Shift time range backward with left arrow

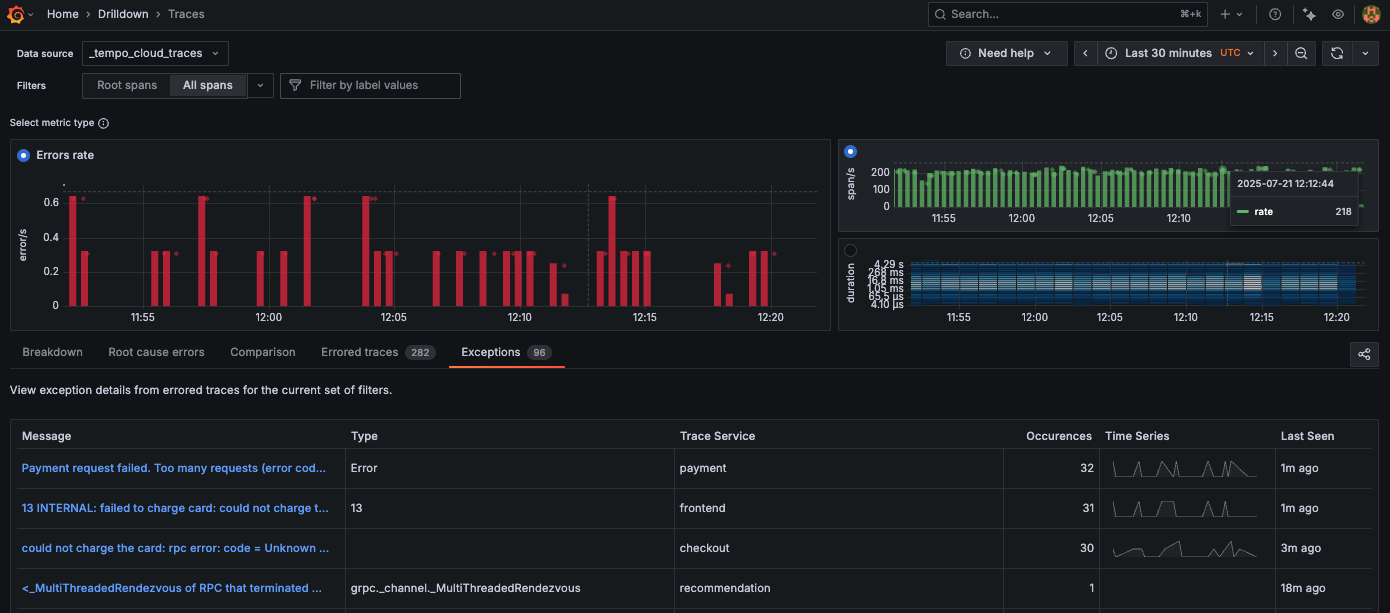point(1086,53)
